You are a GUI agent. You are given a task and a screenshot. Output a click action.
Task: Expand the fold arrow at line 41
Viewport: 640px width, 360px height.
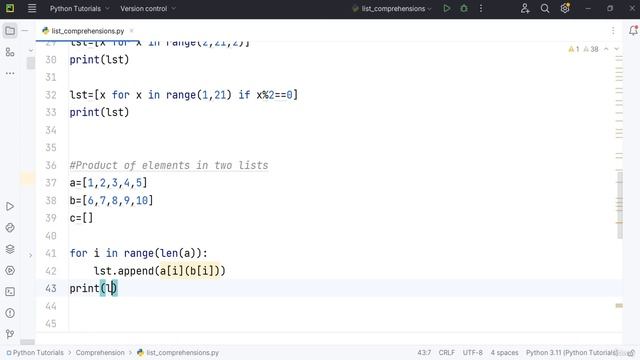30,256
